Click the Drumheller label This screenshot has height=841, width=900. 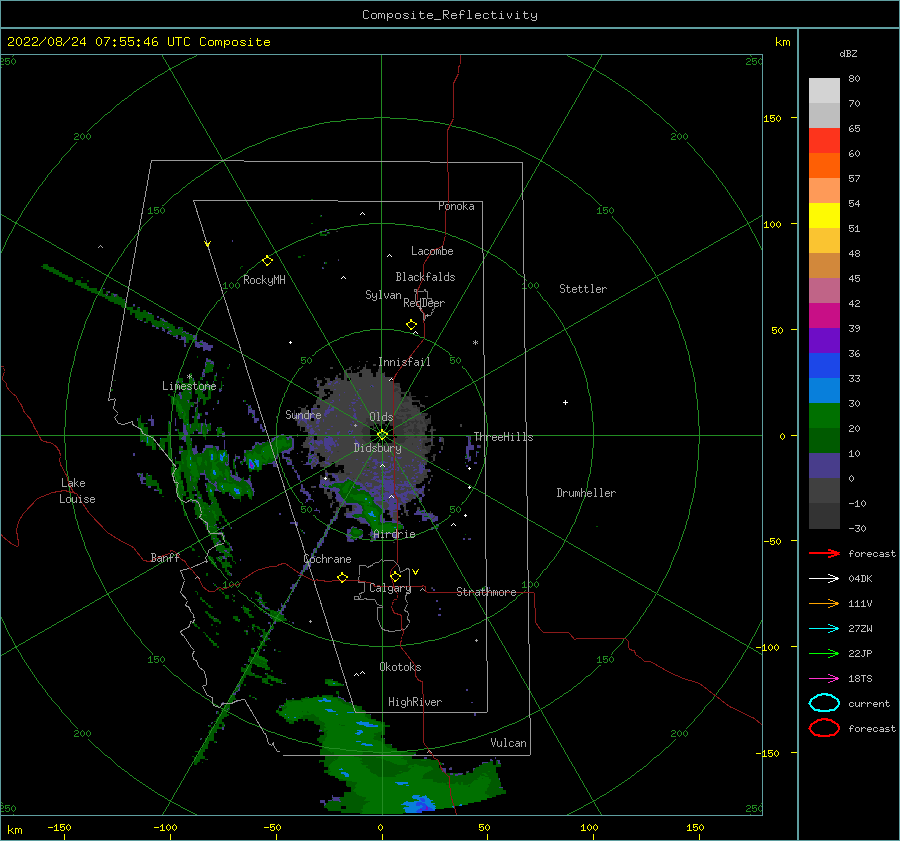coord(586,493)
